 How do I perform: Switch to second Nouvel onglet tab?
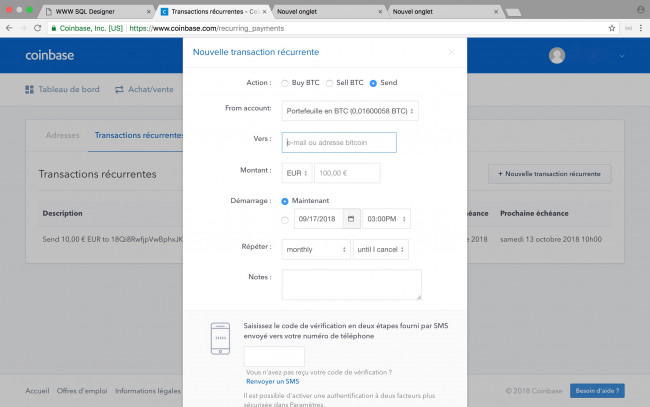click(444, 12)
